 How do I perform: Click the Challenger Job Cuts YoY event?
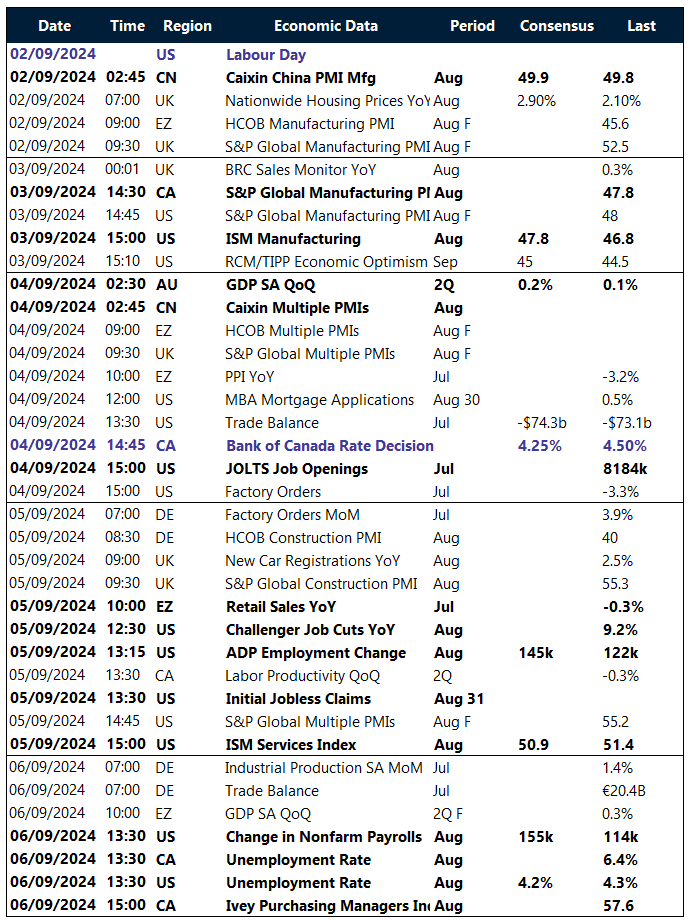pos(310,630)
